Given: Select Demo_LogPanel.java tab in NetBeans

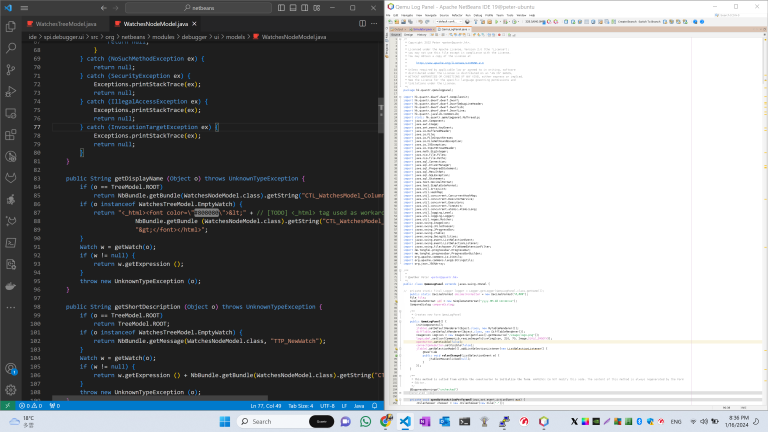Looking at the screenshot, I should click(453, 29).
